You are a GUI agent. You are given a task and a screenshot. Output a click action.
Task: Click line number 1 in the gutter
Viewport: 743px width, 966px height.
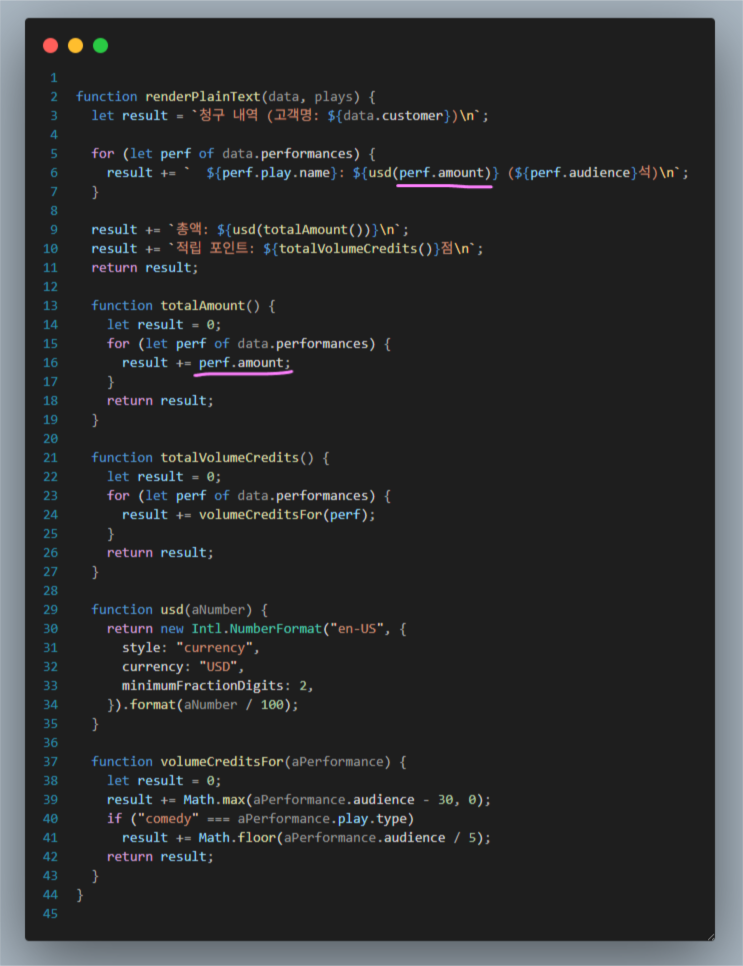coord(54,78)
